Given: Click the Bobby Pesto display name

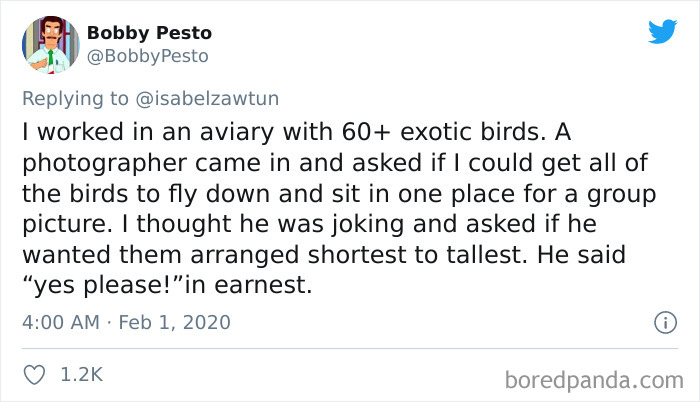Looking at the screenshot, I should click(149, 33).
